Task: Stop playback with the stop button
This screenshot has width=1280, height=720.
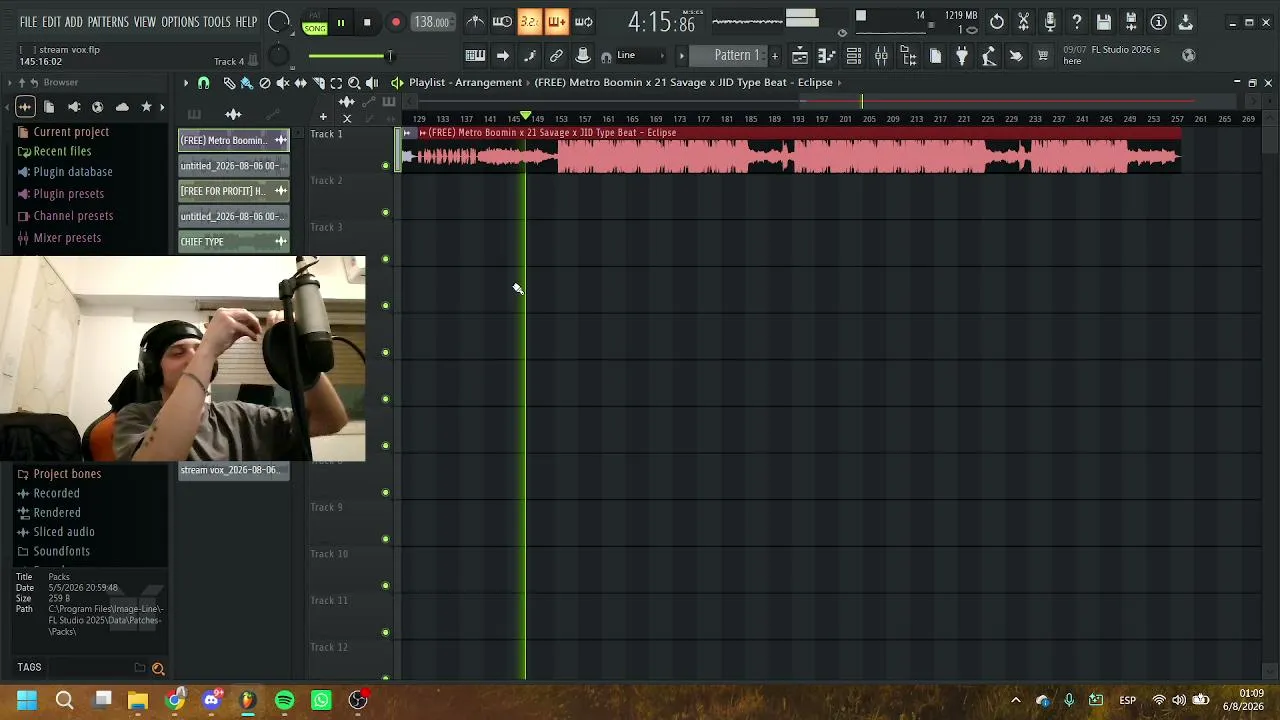Action: 367,23
